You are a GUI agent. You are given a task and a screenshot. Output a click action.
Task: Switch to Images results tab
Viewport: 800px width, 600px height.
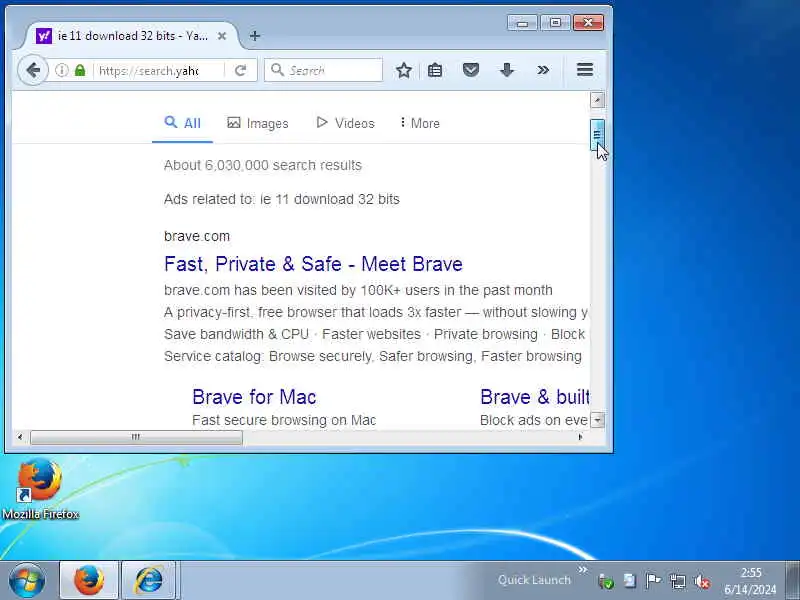(258, 123)
